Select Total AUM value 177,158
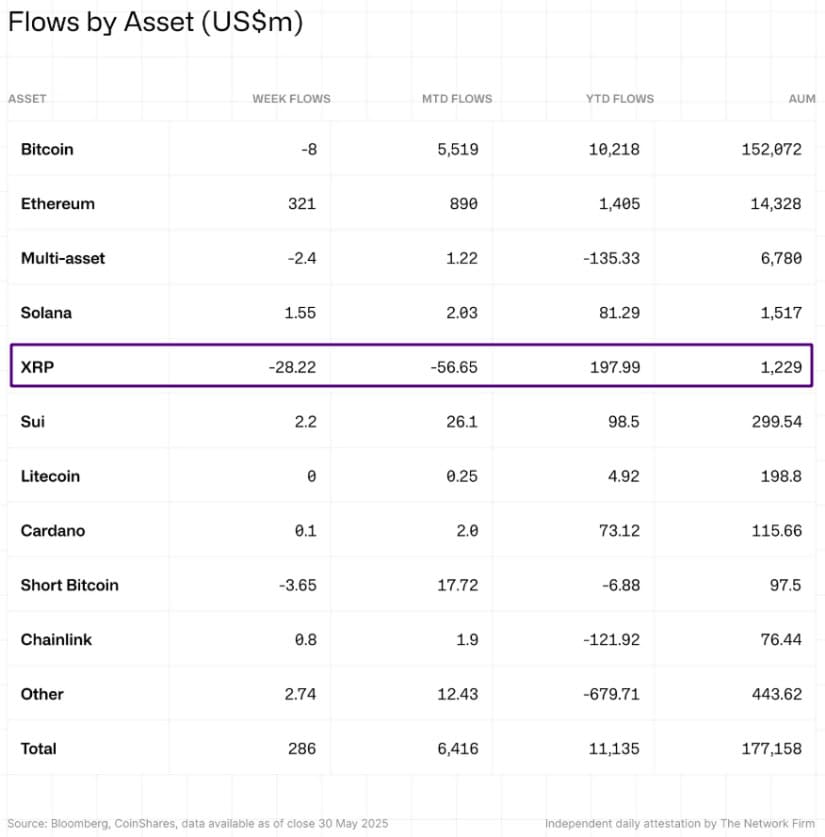This screenshot has height=837, width=825. pos(772,749)
